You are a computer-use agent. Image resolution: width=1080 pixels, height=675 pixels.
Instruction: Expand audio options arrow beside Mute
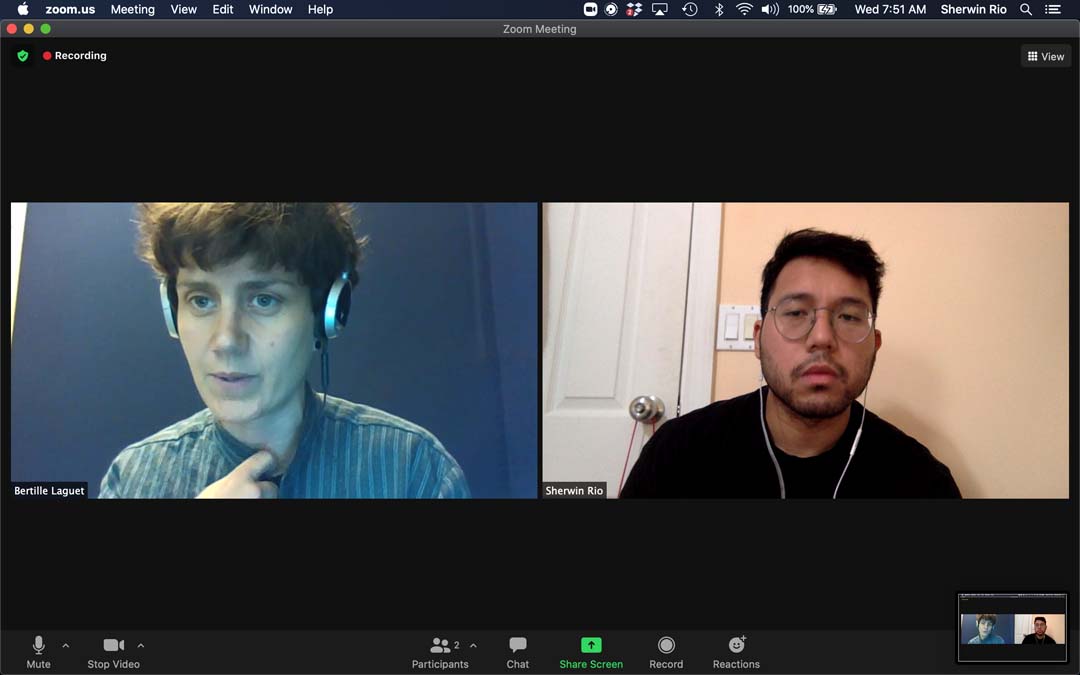(65, 645)
